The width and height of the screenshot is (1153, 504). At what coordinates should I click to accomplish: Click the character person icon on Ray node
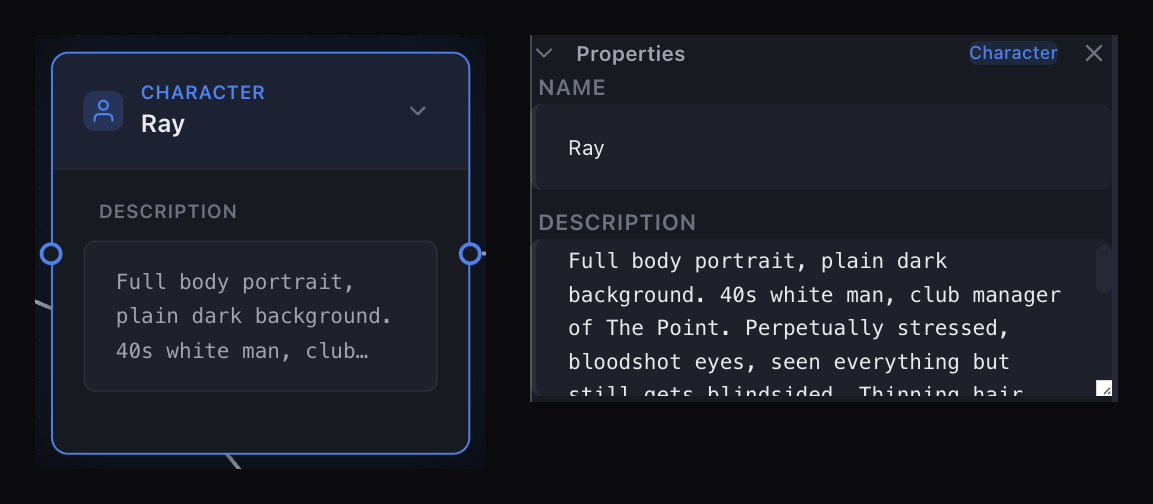click(103, 111)
